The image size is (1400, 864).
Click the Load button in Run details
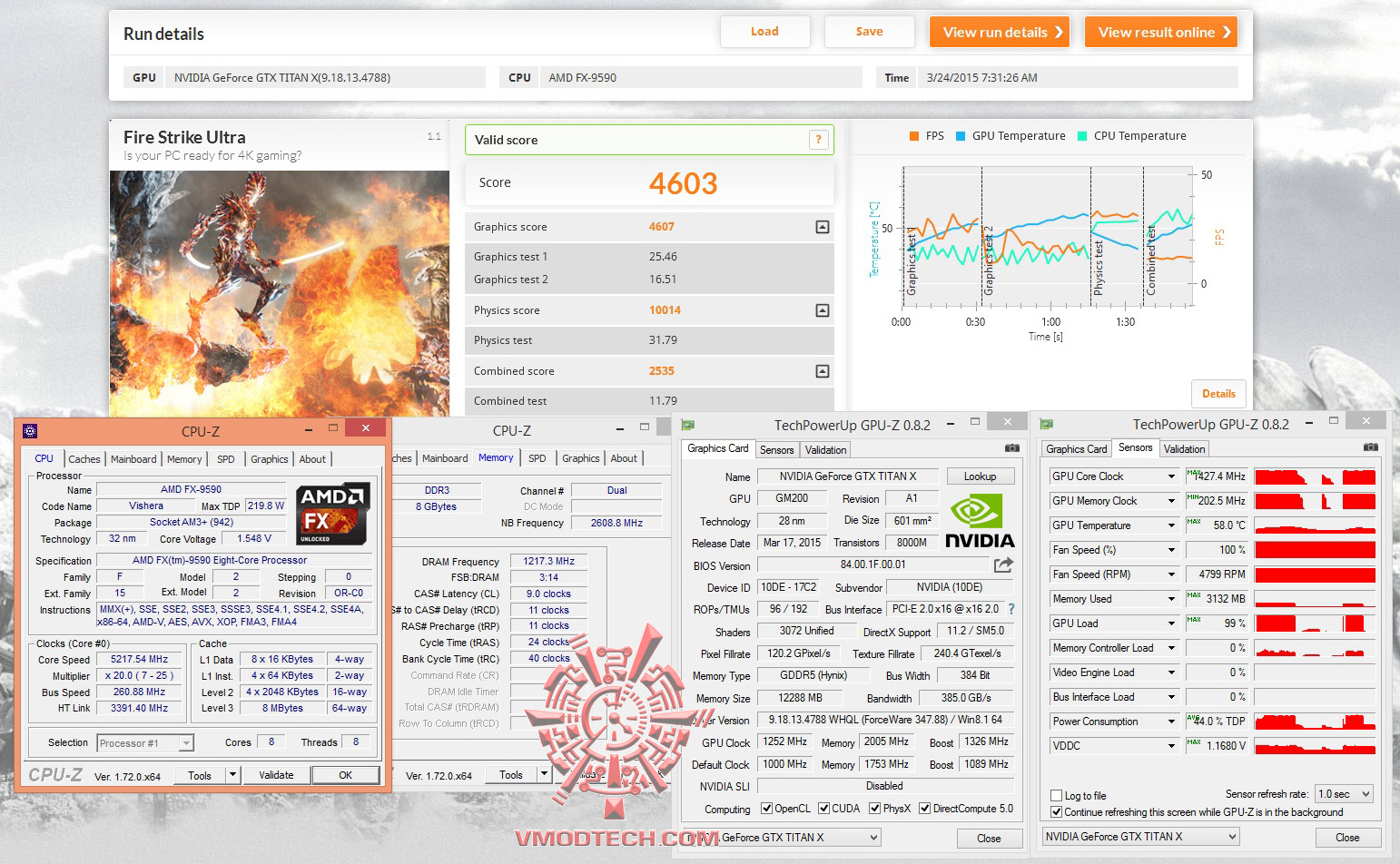coord(764,32)
